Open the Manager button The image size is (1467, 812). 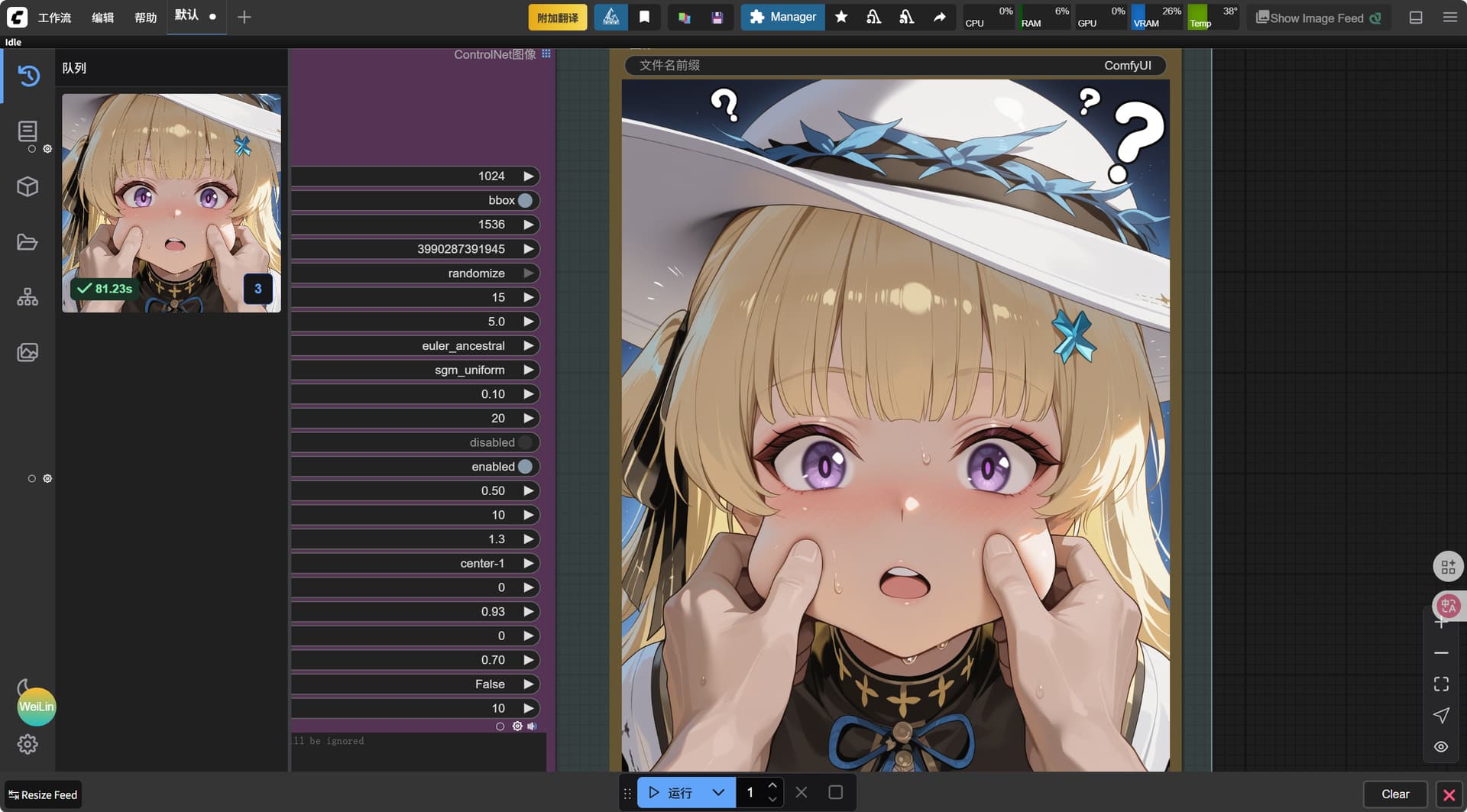(x=782, y=17)
